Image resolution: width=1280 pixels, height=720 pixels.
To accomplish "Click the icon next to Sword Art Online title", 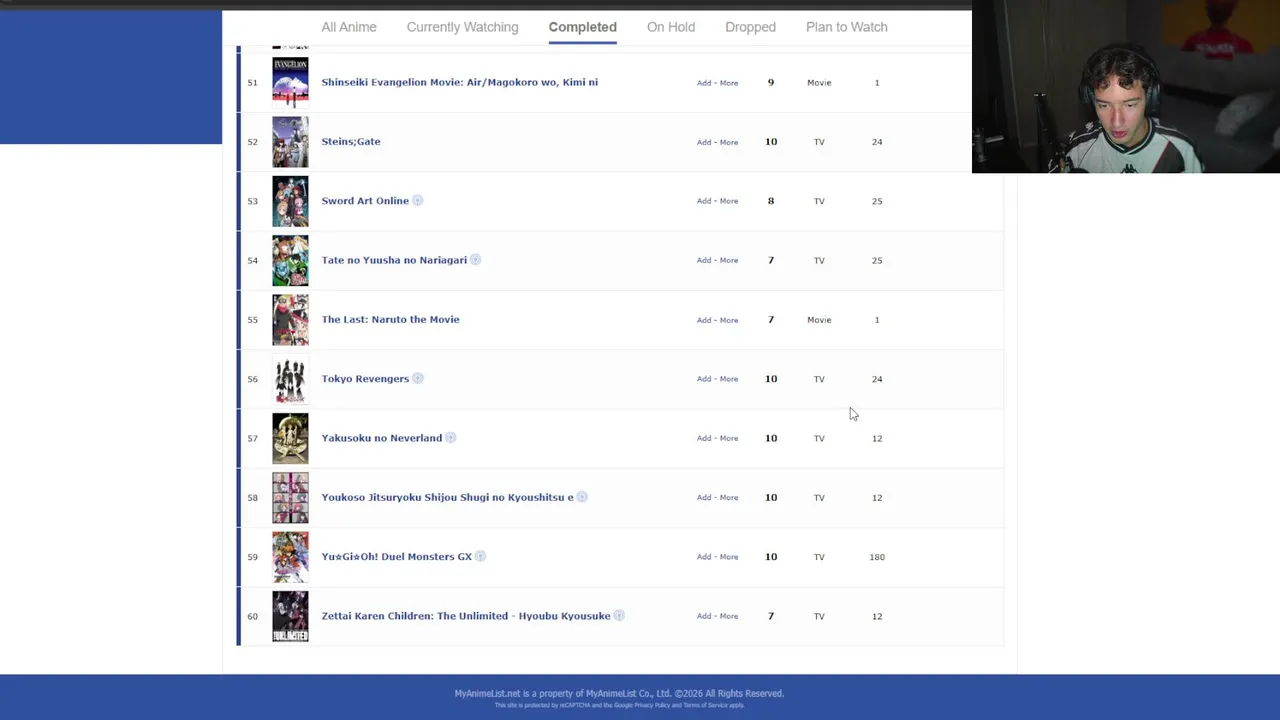I will coord(418,201).
